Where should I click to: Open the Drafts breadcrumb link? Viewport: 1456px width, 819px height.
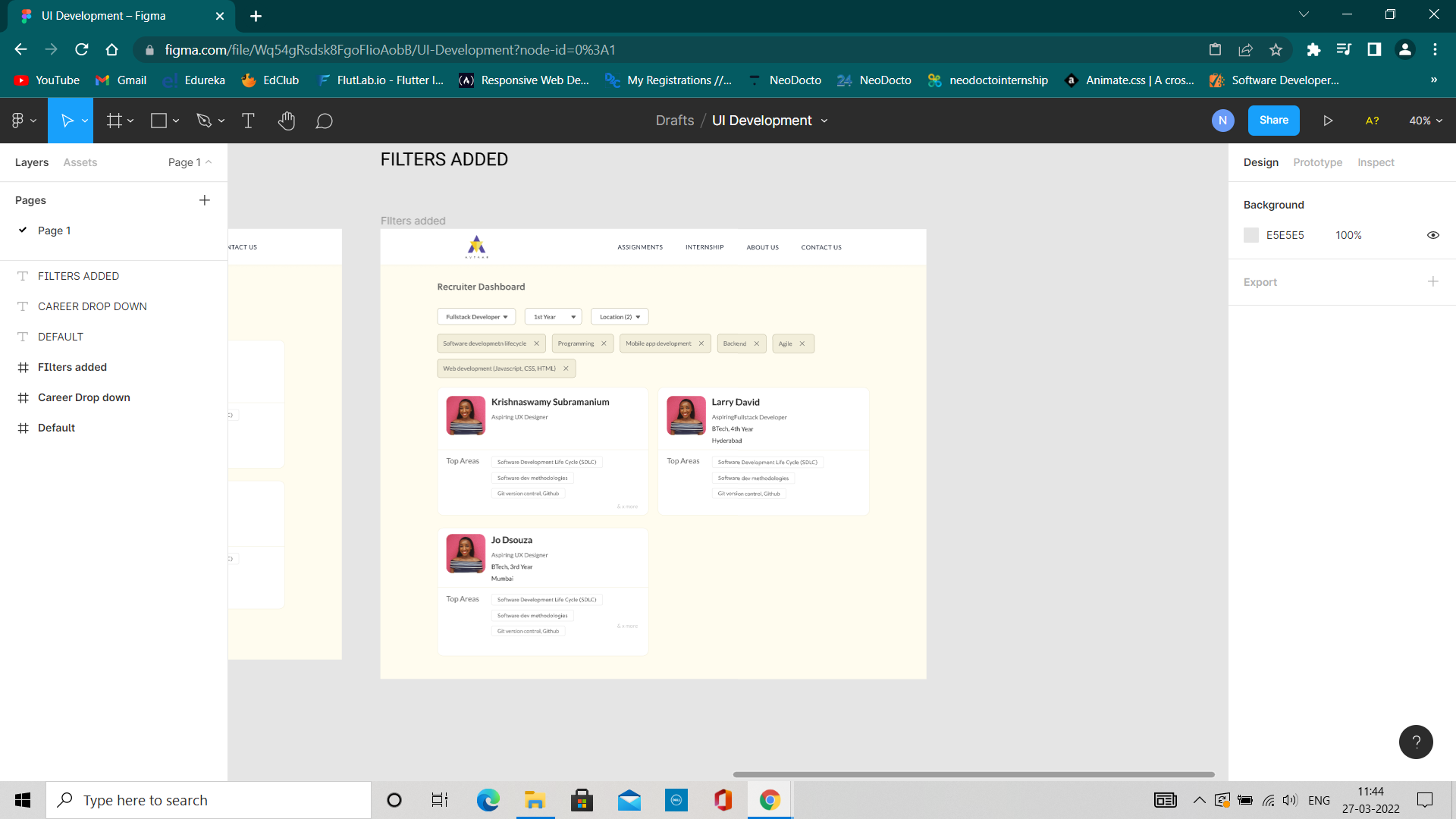[x=674, y=120]
